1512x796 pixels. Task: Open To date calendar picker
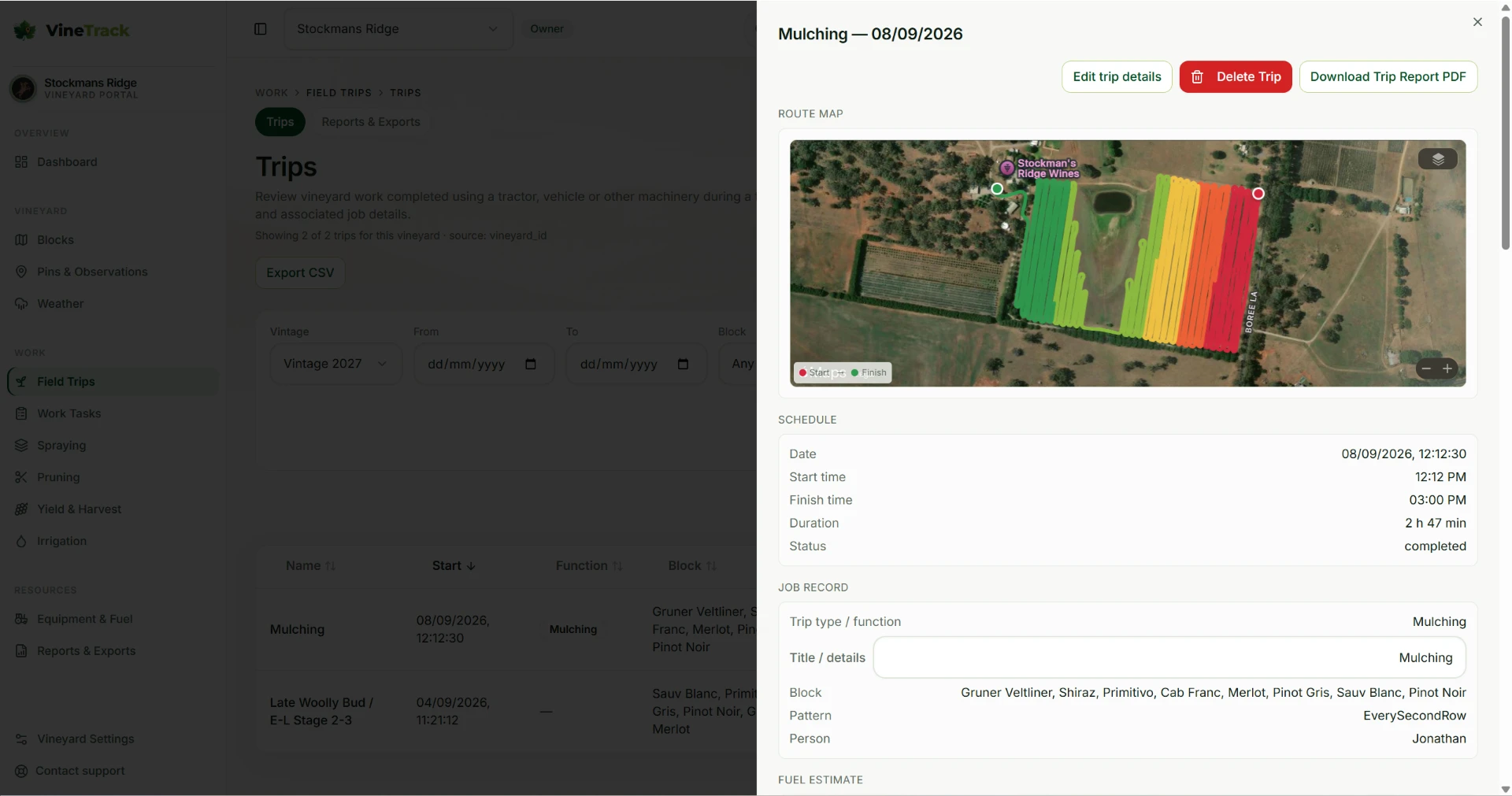coord(684,364)
